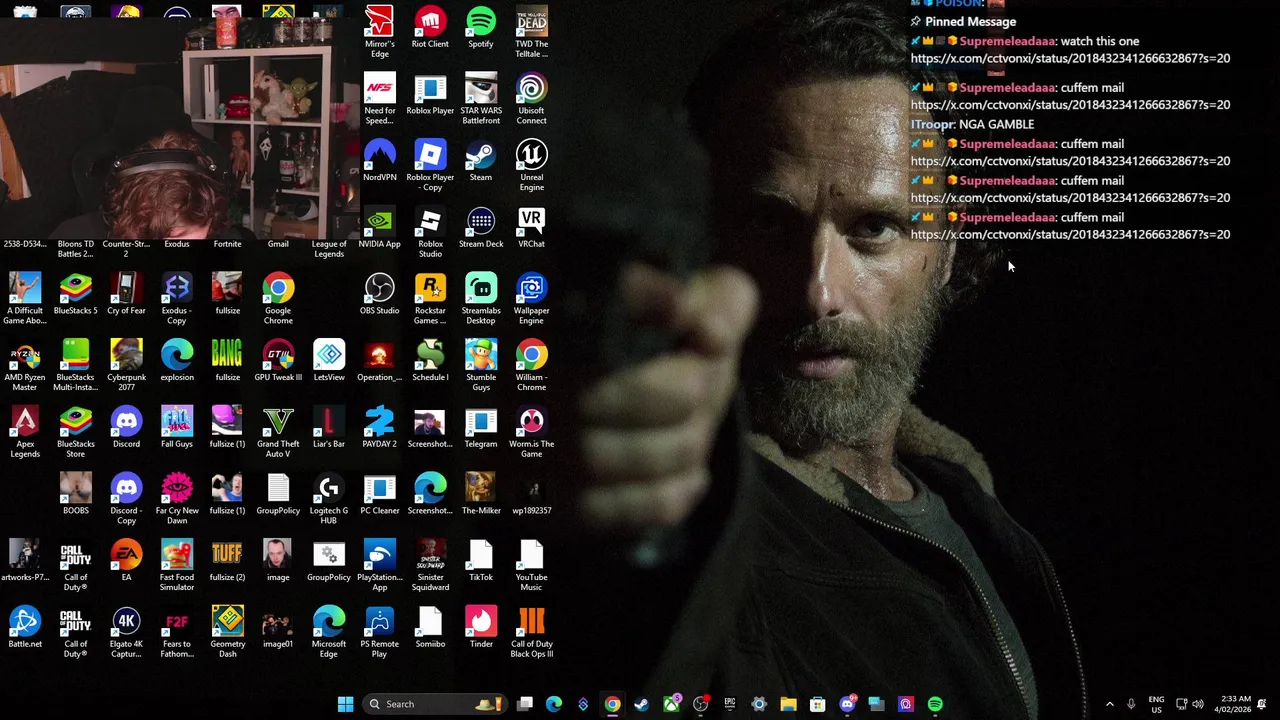Select Liar's Bar desktop icon
Viewport: 1280px width, 720px height.
click(329, 427)
